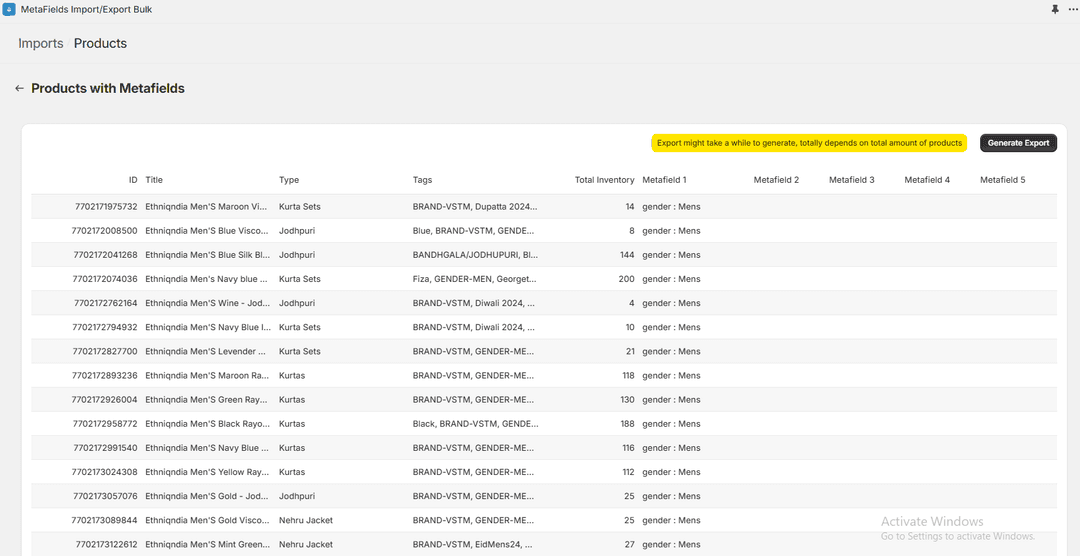Select product ID 7702173024308

pos(105,472)
